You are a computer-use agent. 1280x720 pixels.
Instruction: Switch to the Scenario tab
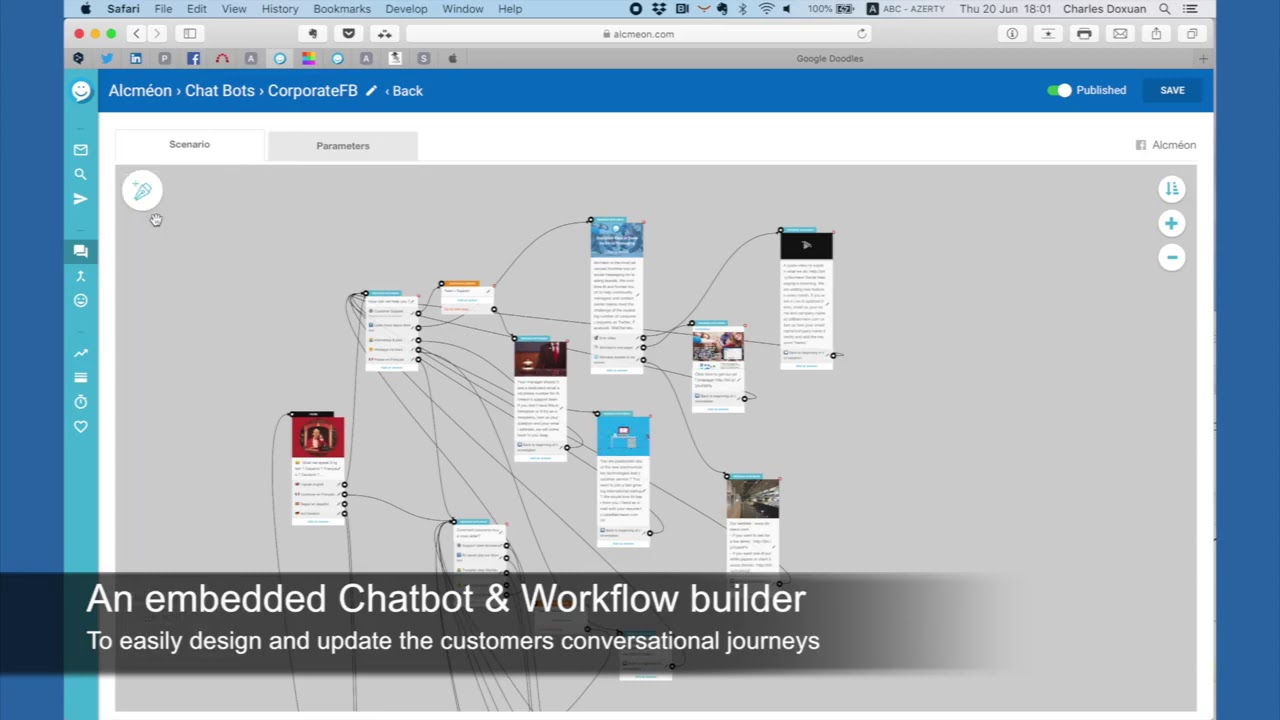(189, 145)
